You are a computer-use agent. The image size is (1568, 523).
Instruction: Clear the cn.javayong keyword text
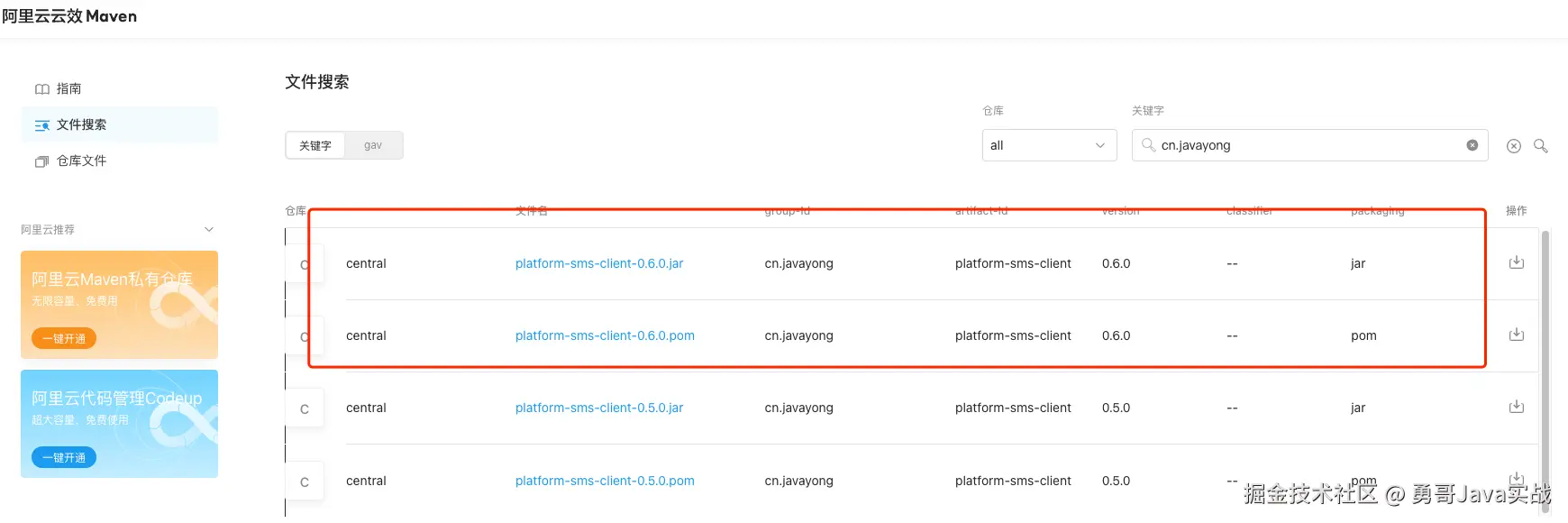(x=1472, y=145)
